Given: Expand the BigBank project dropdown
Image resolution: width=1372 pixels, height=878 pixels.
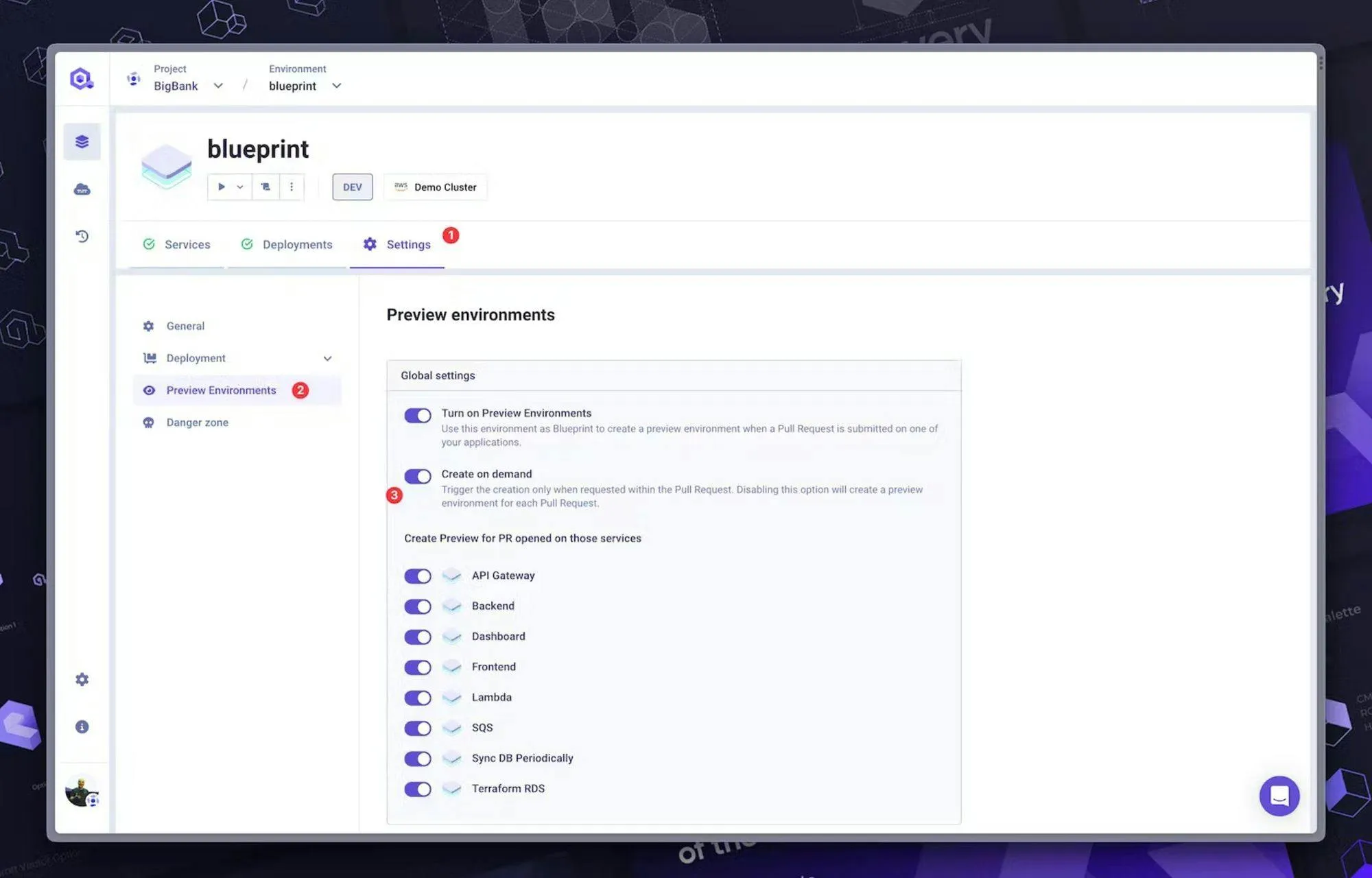Looking at the screenshot, I should tap(217, 86).
